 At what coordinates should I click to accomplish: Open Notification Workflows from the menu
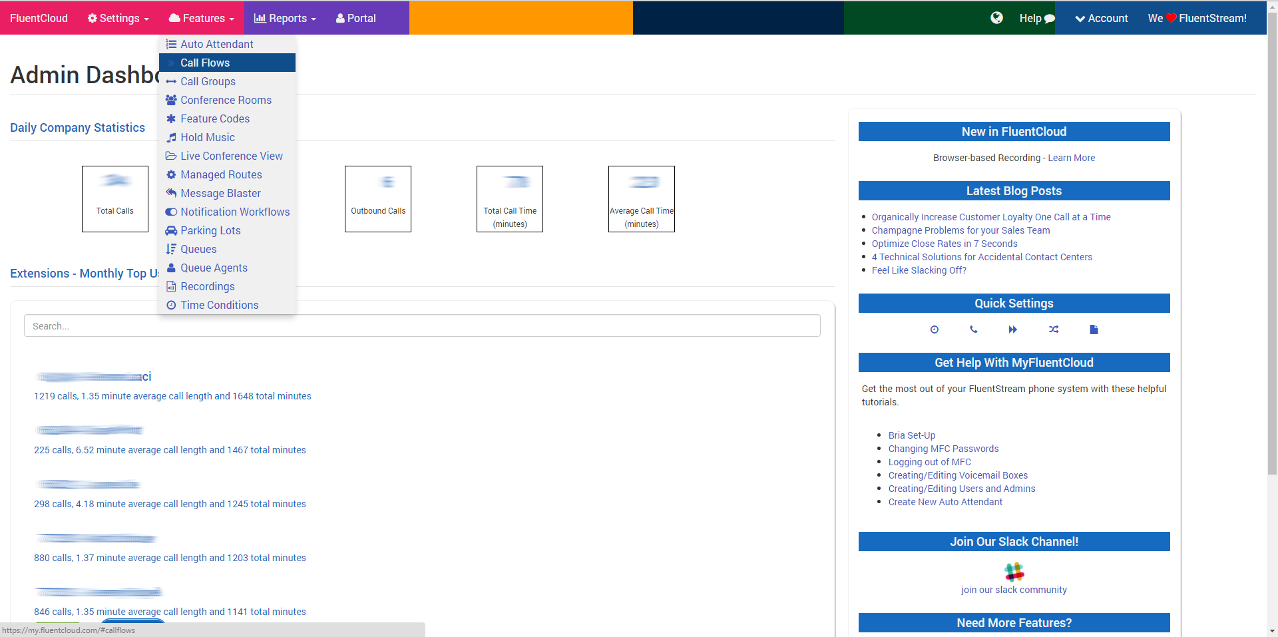click(x=235, y=212)
